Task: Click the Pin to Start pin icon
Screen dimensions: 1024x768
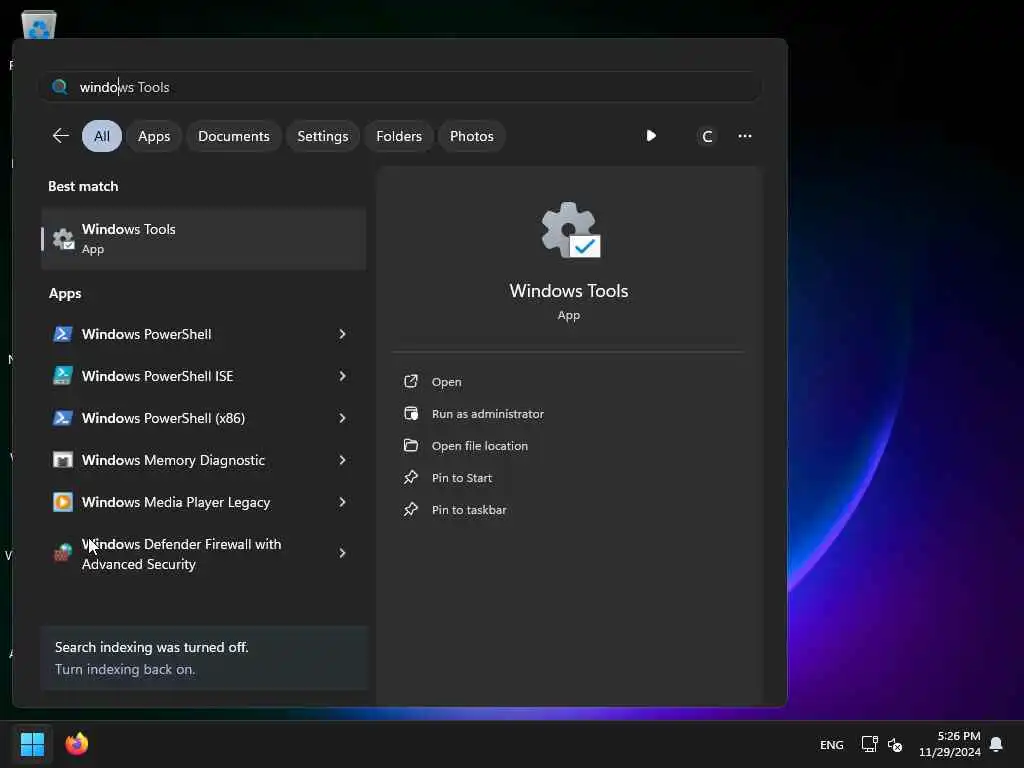Action: (x=411, y=477)
